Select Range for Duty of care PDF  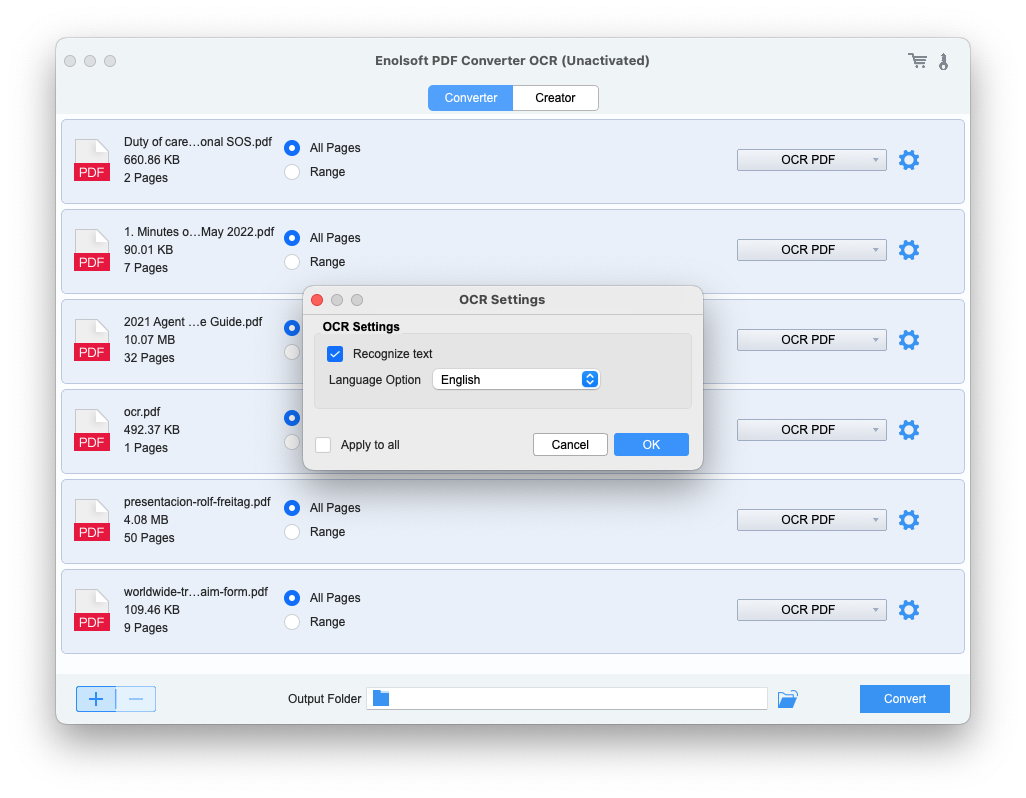tap(292, 172)
